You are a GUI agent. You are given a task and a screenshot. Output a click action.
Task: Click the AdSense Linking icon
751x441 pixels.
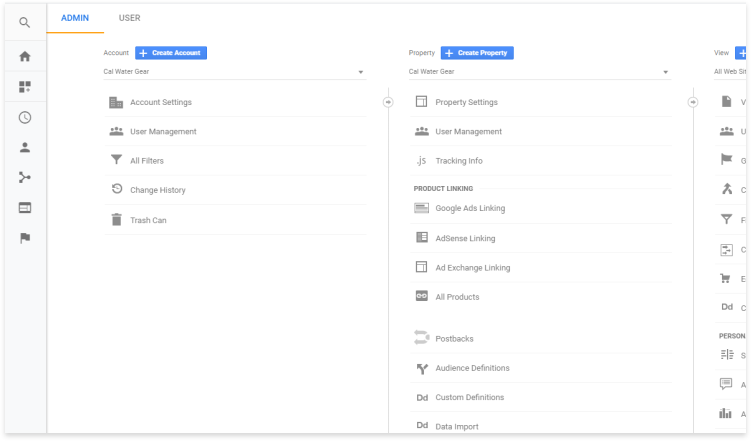pos(422,237)
